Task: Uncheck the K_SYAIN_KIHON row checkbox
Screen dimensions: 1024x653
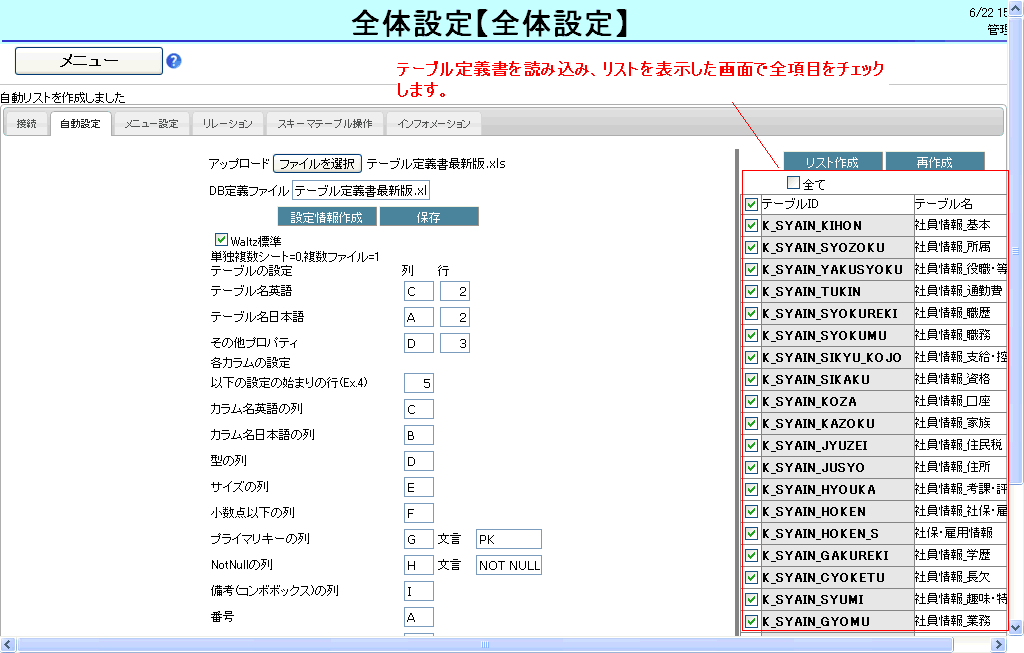Action: 751,225
